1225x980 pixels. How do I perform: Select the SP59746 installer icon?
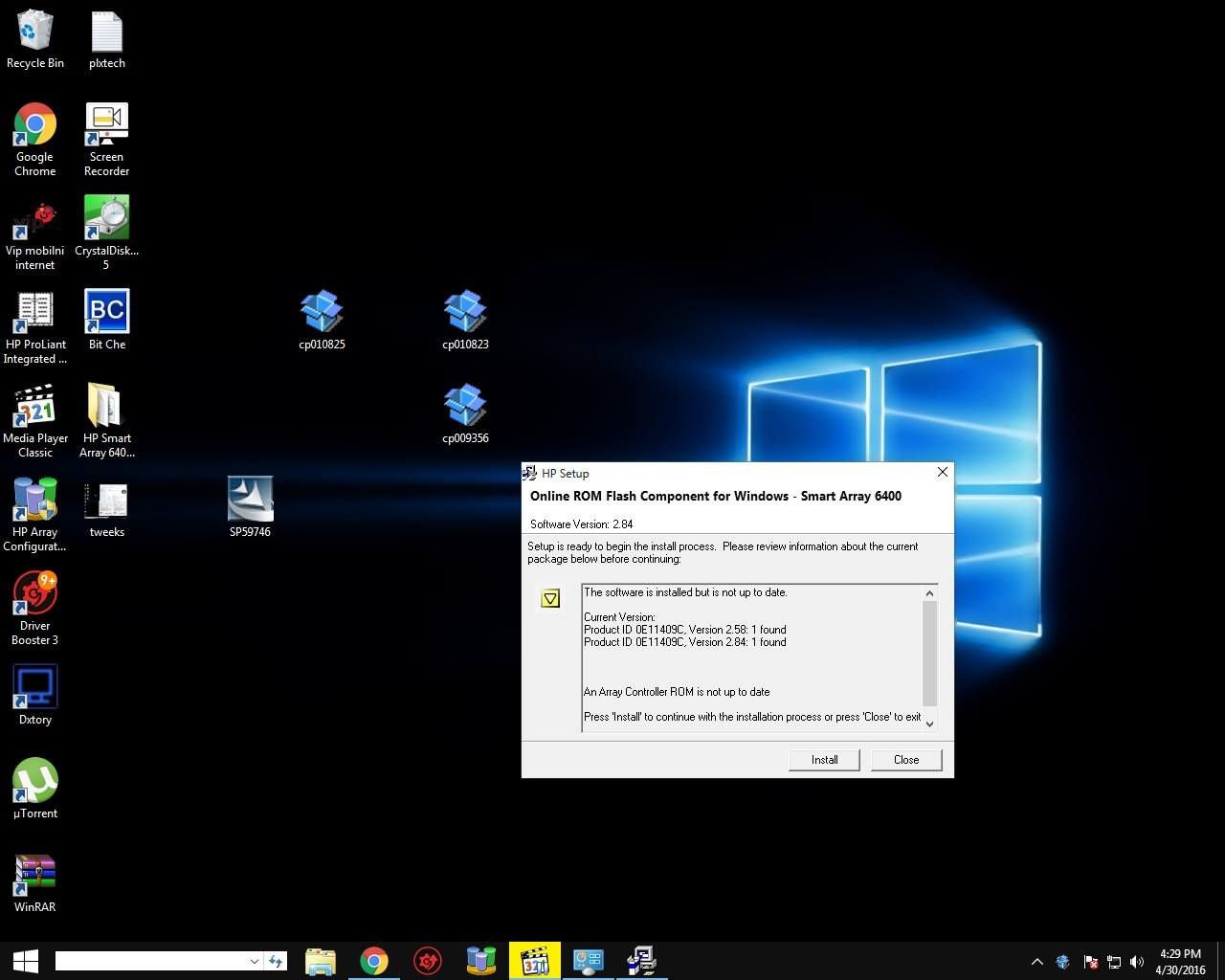coord(250,507)
